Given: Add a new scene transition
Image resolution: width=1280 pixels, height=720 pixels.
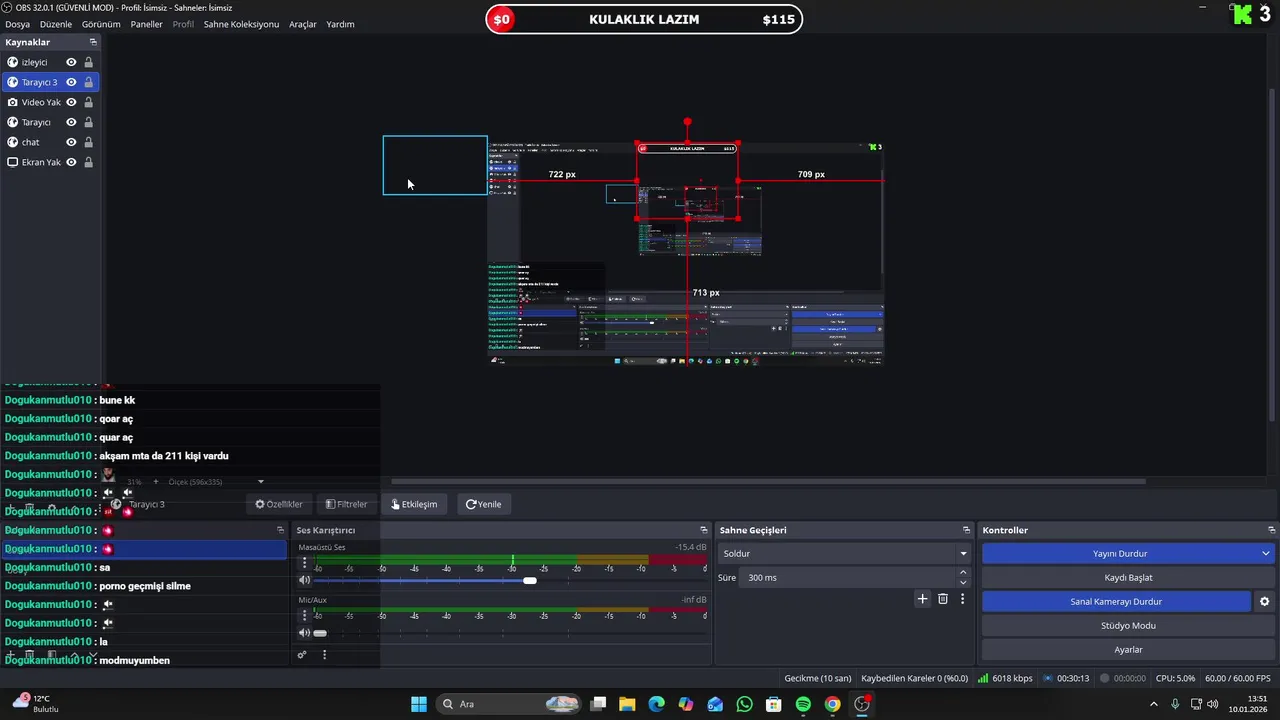Looking at the screenshot, I should pyautogui.click(x=922, y=599).
